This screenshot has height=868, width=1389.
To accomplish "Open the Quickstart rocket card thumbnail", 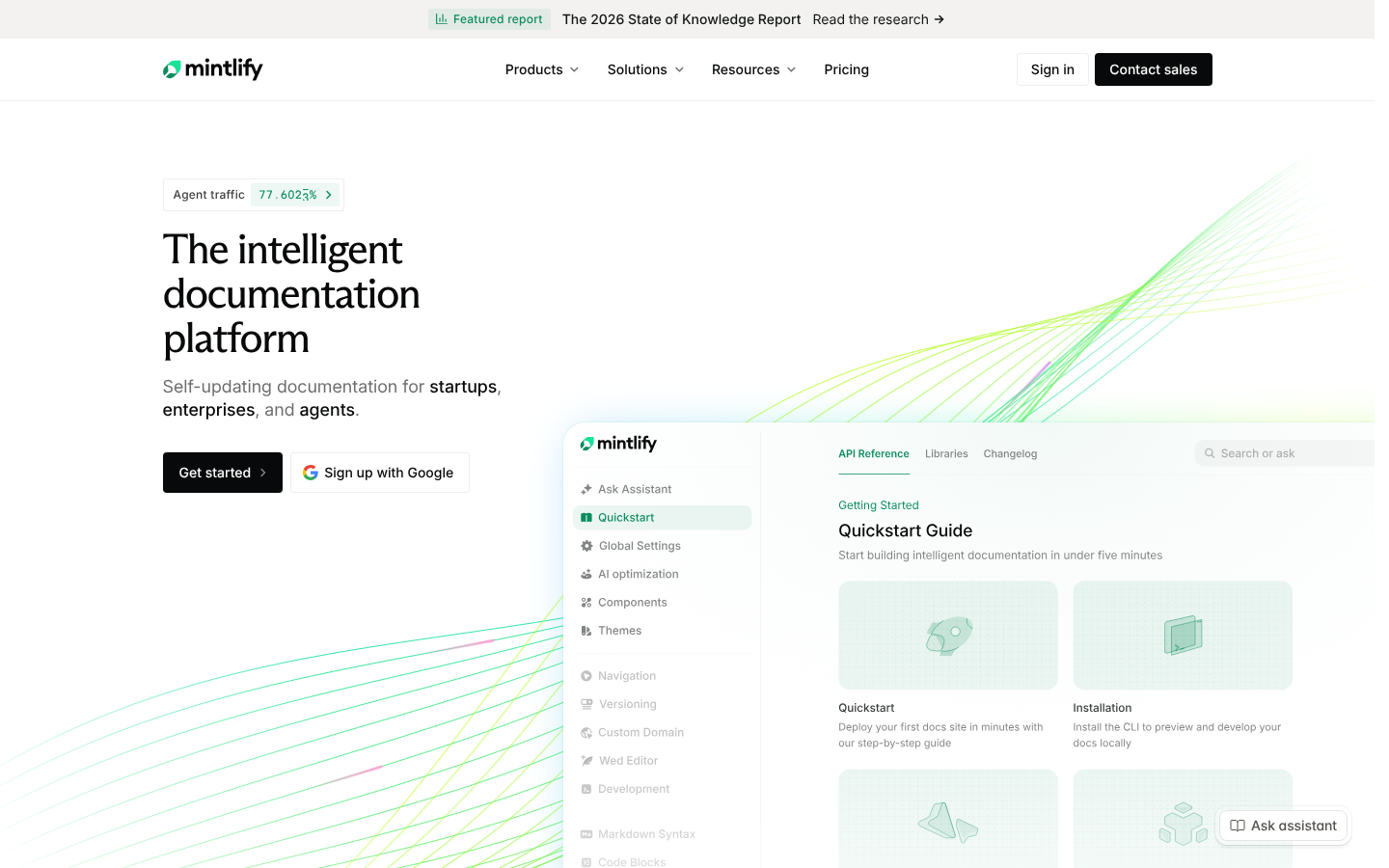I will 948,635.
